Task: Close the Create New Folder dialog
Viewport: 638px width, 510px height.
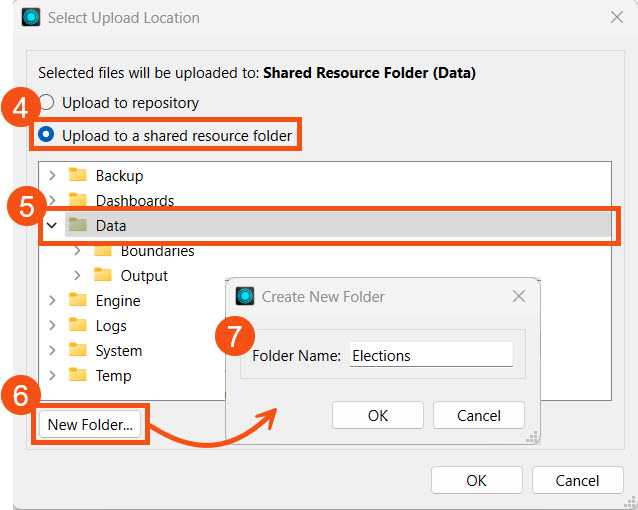Action: [x=519, y=296]
